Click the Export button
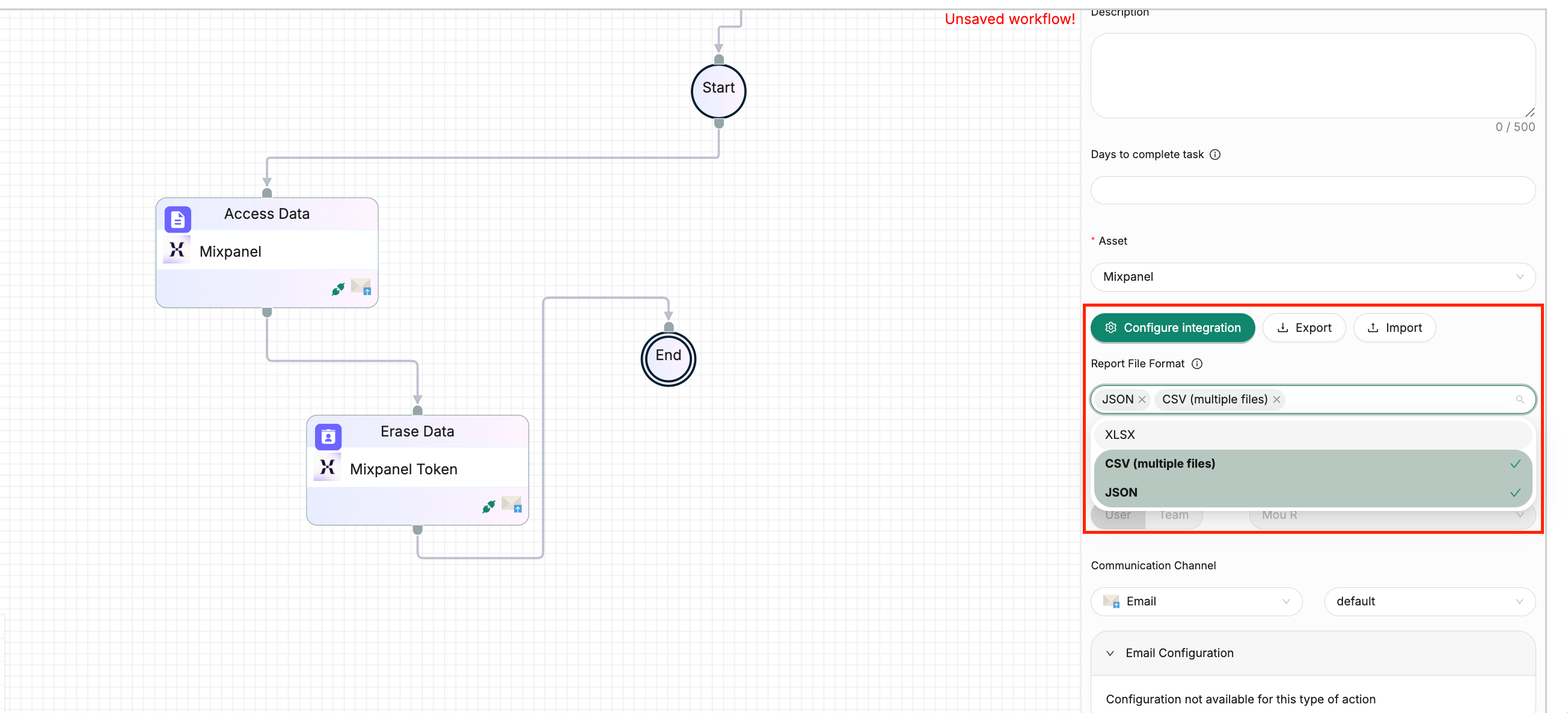1568x713 pixels. click(x=1303, y=328)
